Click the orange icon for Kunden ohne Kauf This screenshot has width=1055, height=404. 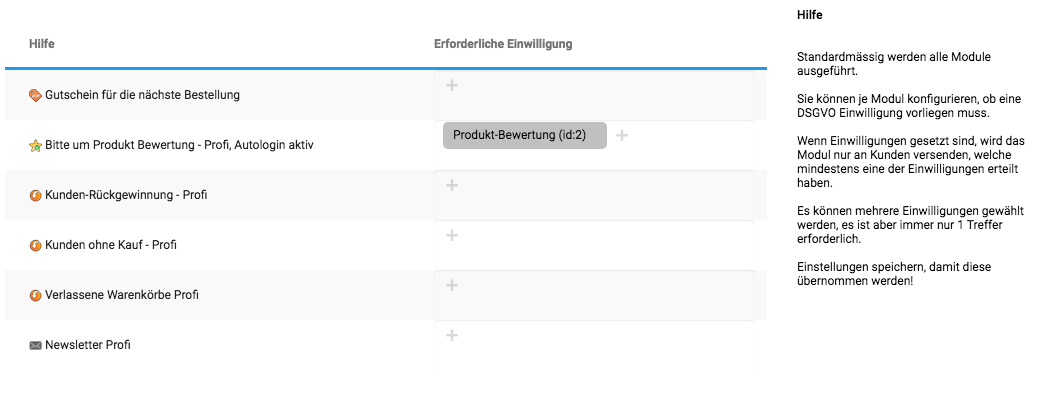36,245
